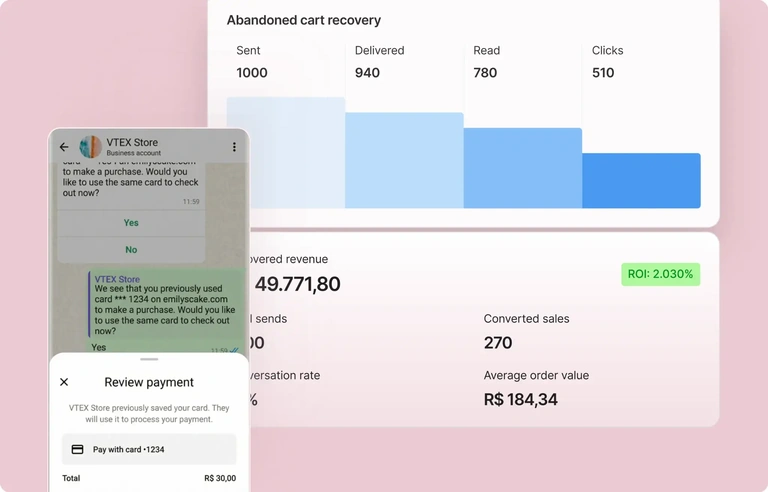This screenshot has height=492, width=768.
Task: Click the drag handle atop payment sheet
Action: [x=149, y=359]
